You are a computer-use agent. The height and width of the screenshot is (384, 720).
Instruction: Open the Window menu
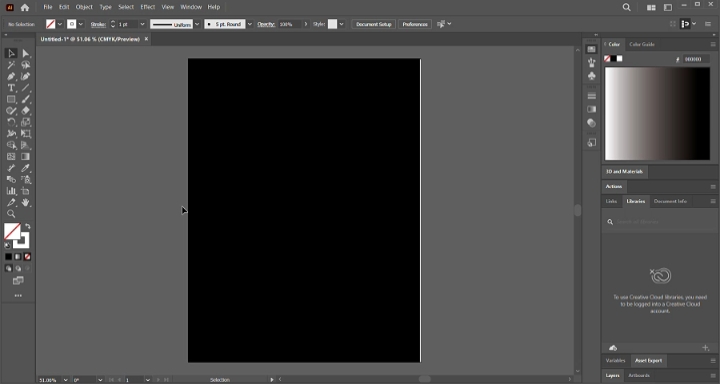tap(191, 7)
